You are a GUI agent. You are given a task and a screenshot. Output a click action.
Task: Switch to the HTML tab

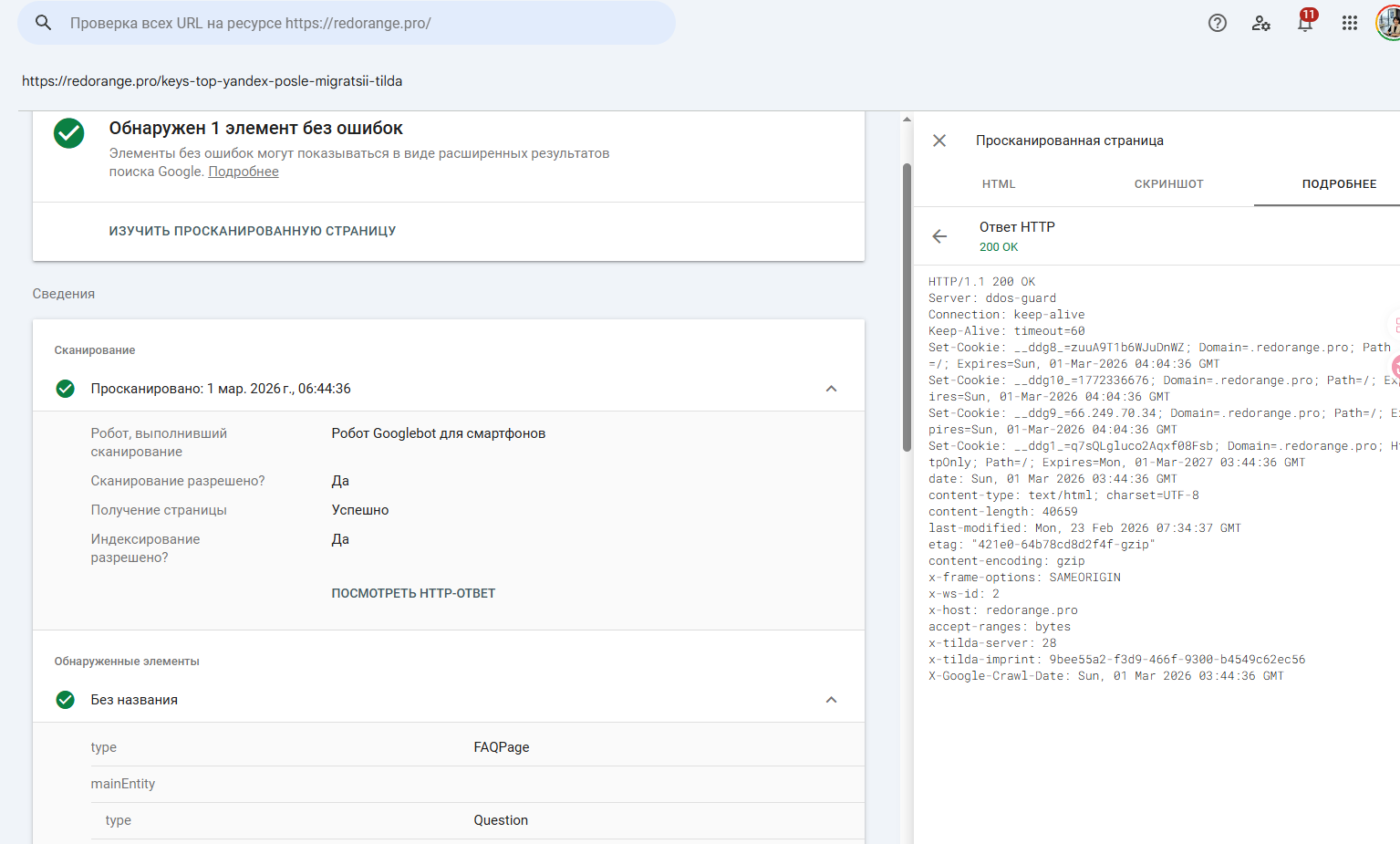coord(999,184)
